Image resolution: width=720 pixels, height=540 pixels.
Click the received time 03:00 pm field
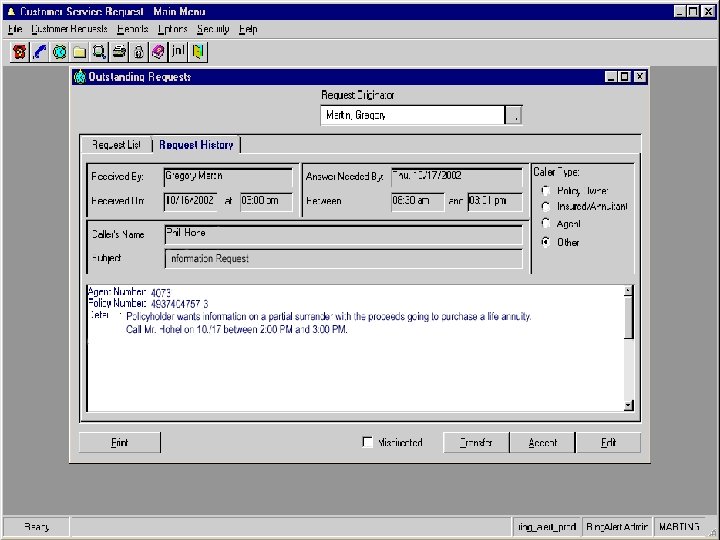coord(266,202)
